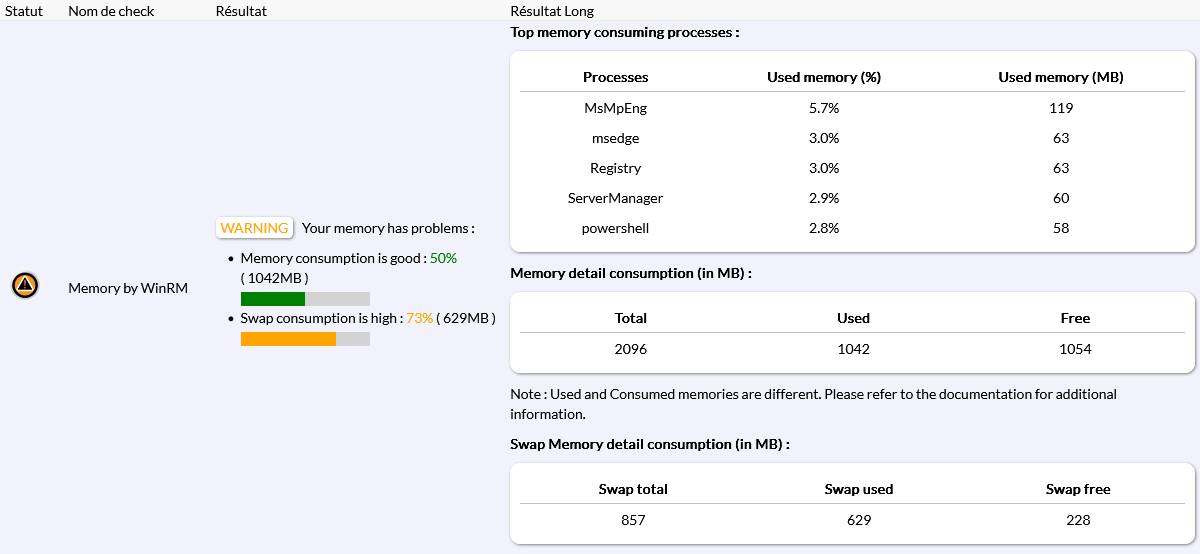Click the Processes table header
Screen dimensions: 1200x554
click(x=615, y=77)
